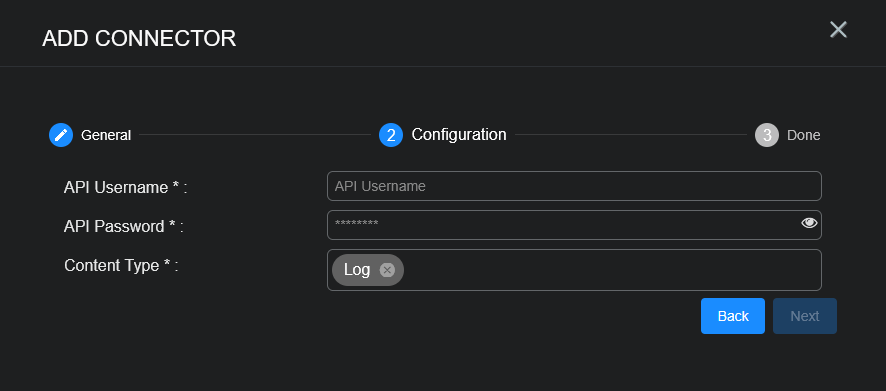Select the Configuration step label
Viewport: 886px width, 391px height.
459,134
